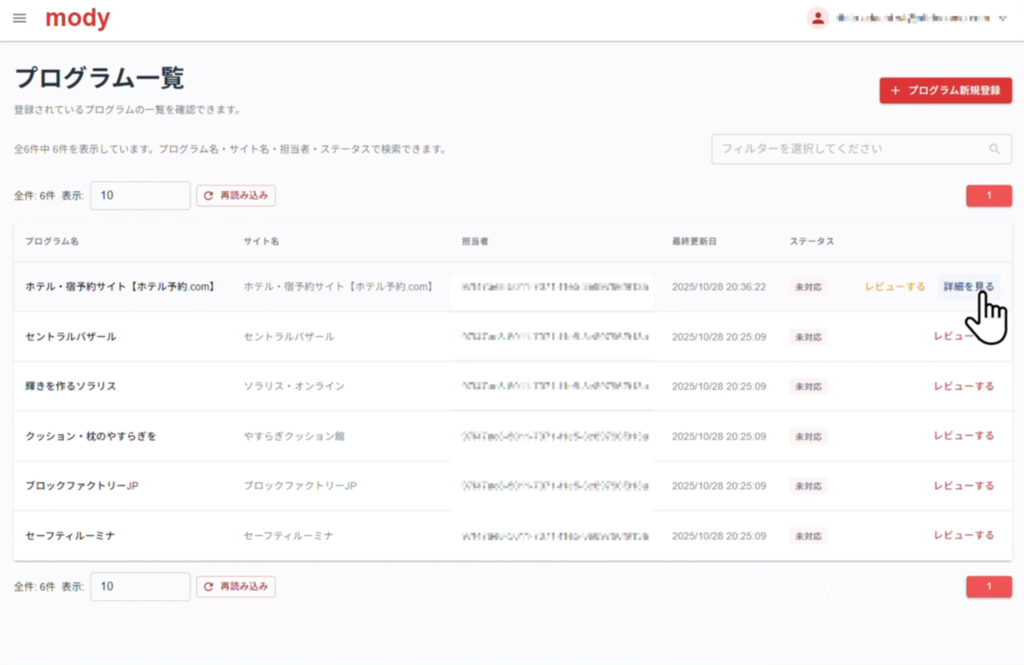Screen dimensions: 1024x665
Task: Expand the account dropdown arrow
Action: pos(1003,18)
